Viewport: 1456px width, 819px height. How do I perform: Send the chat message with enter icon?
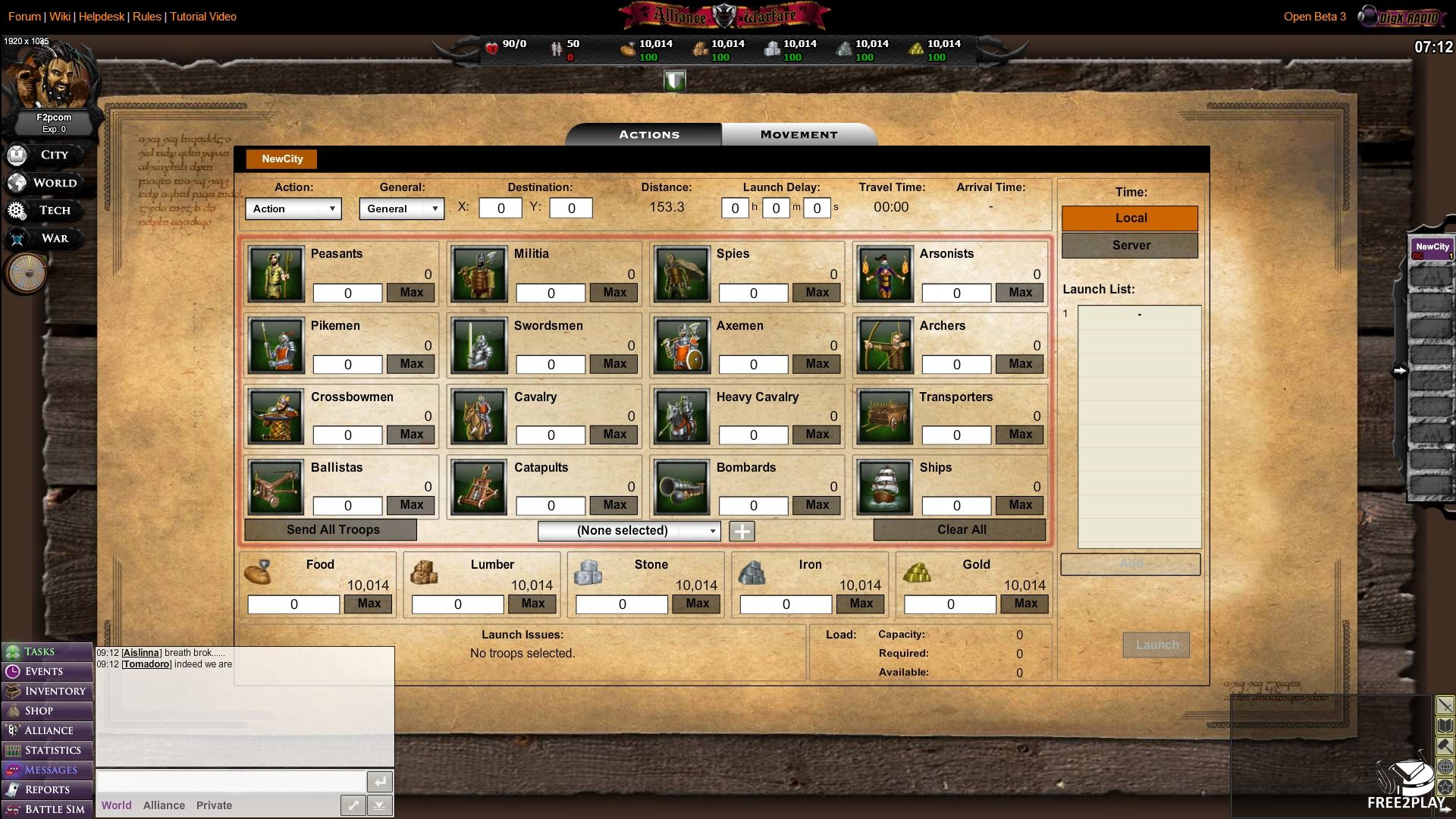pyautogui.click(x=379, y=781)
